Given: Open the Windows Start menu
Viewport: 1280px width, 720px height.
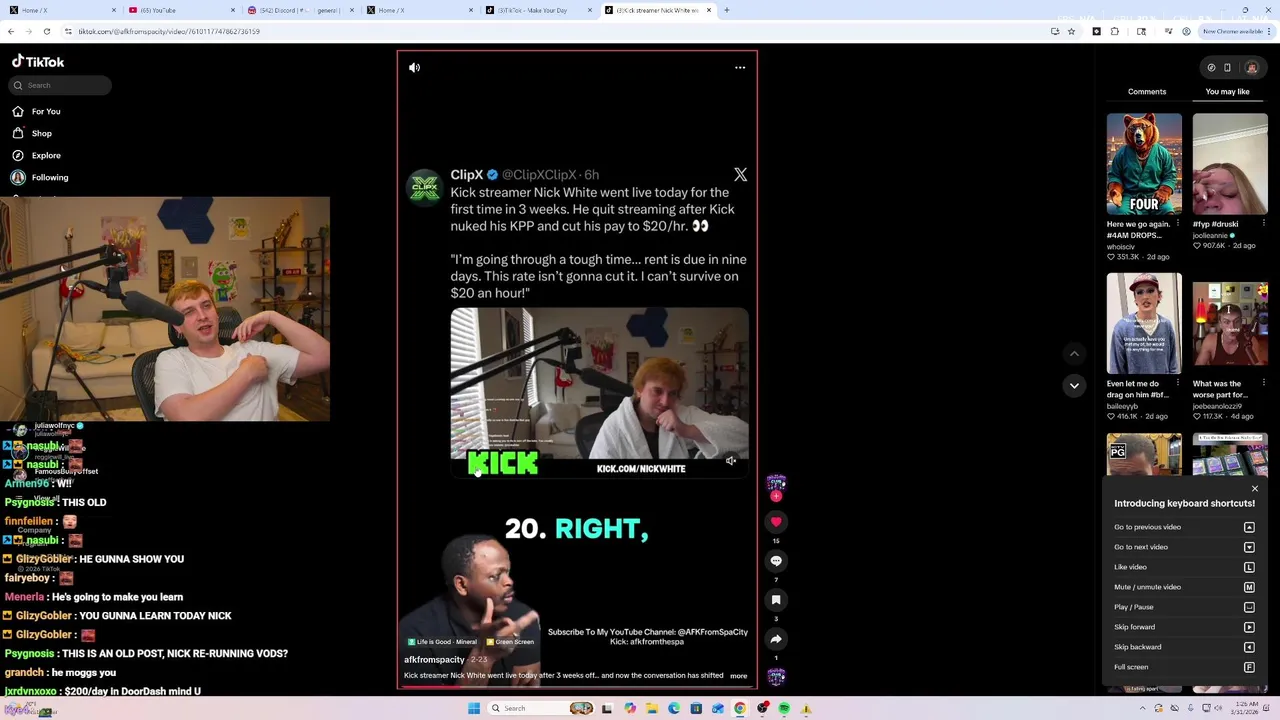Looking at the screenshot, I should click(474, 708).
